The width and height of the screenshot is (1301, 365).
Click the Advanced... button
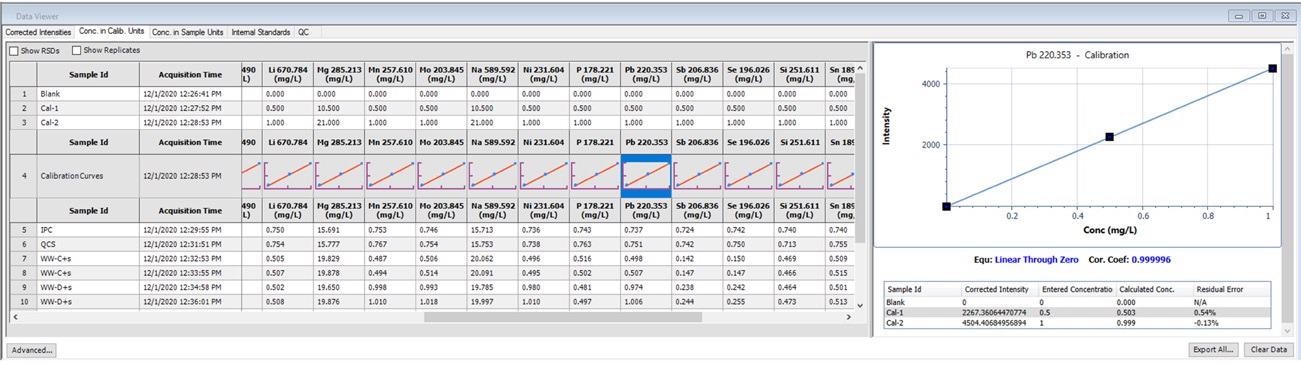click(31, 350)
